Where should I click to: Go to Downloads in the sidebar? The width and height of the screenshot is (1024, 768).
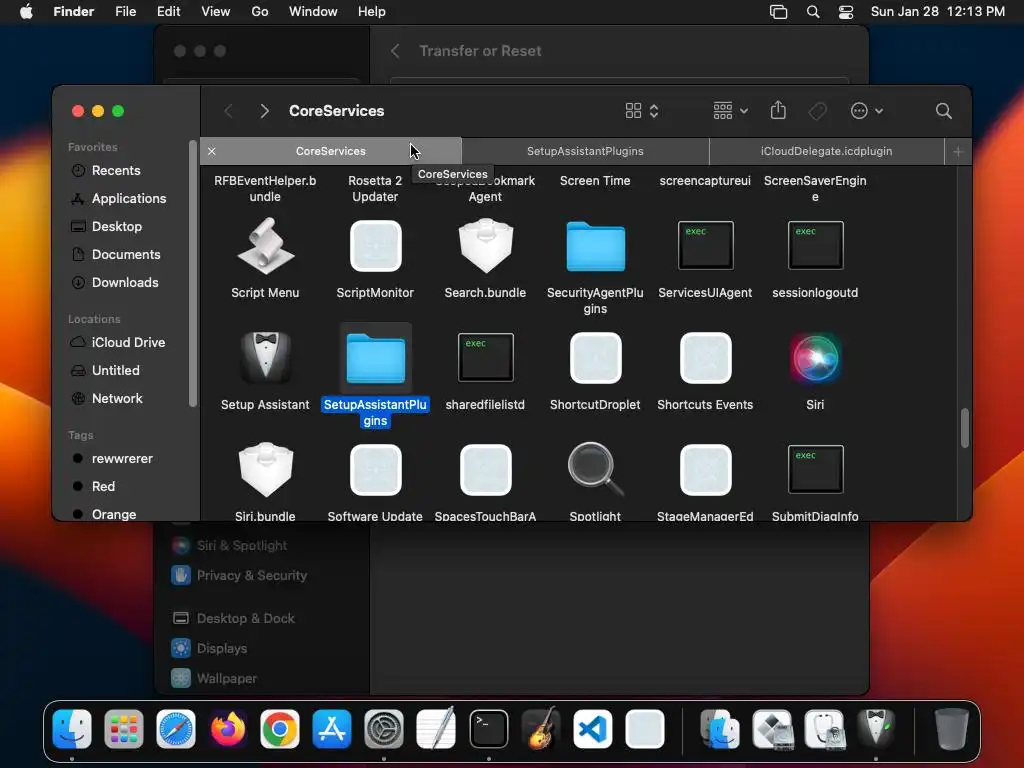click(x=126, y=283)
